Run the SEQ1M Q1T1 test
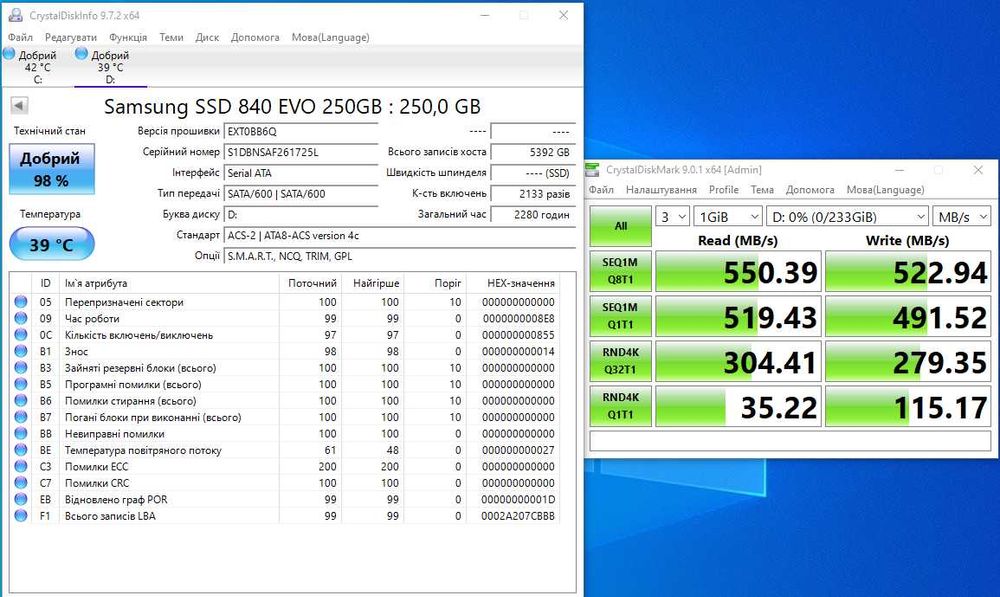Viewport: 1000px width, 597px height. tap(621, 316)
